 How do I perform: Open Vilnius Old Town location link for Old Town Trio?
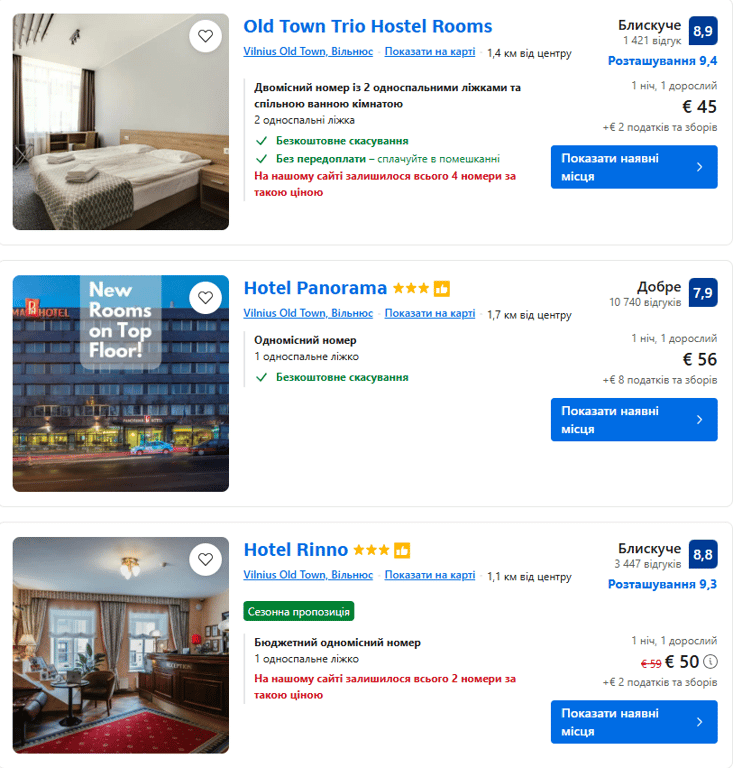pos(308,51)
